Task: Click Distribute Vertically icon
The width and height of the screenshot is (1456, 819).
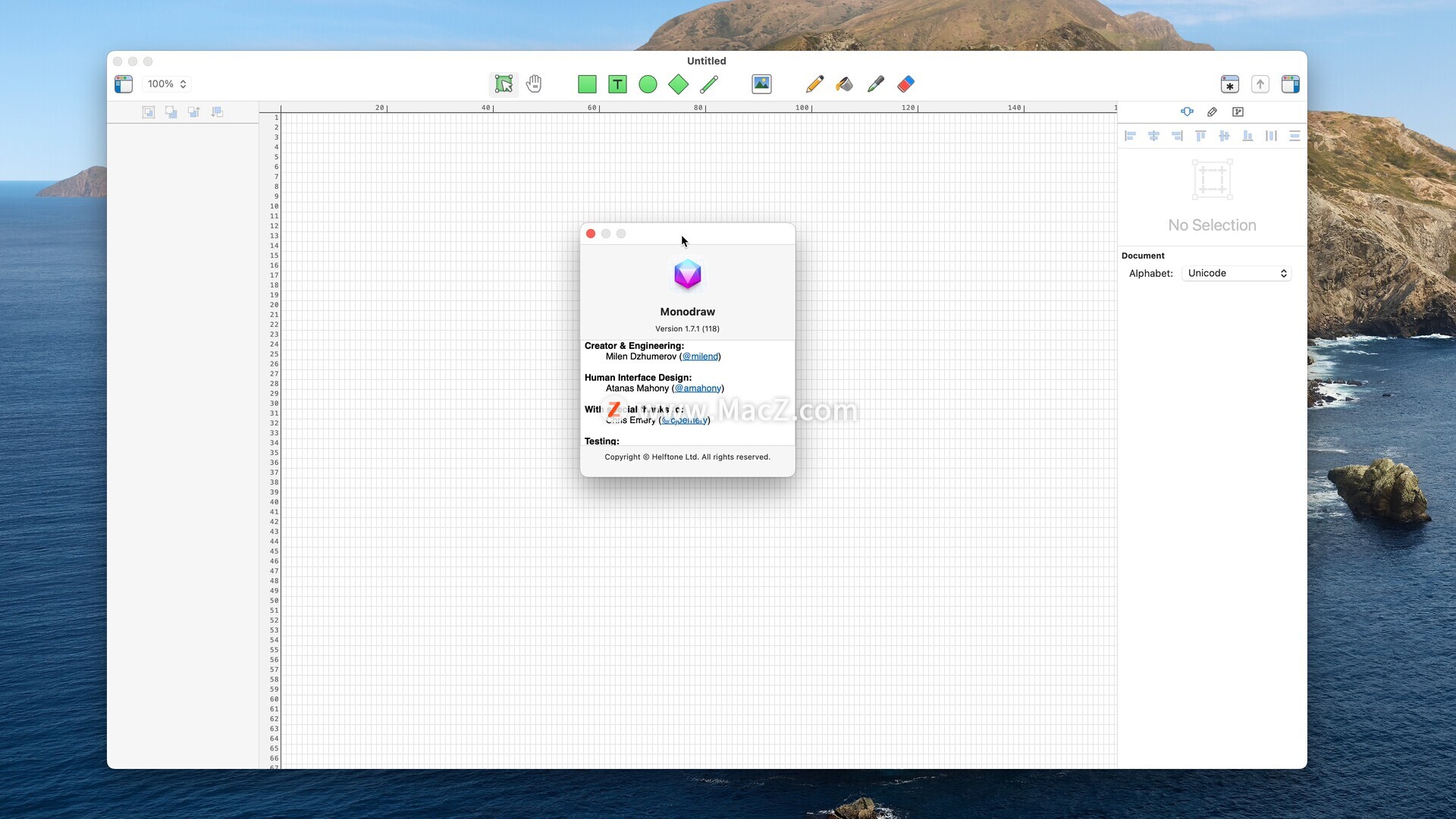Action: tap(1294, 136)
